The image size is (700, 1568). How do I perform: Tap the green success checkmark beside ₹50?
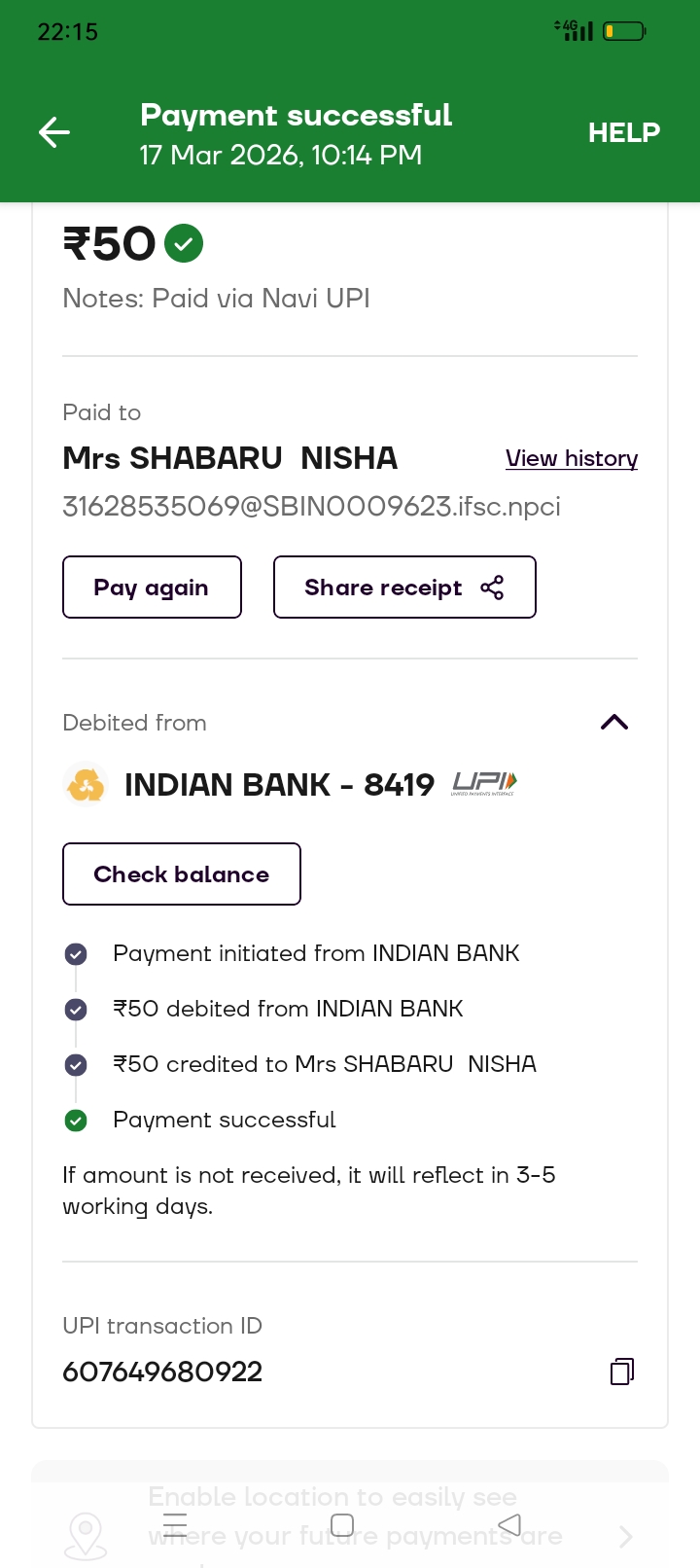184,243
